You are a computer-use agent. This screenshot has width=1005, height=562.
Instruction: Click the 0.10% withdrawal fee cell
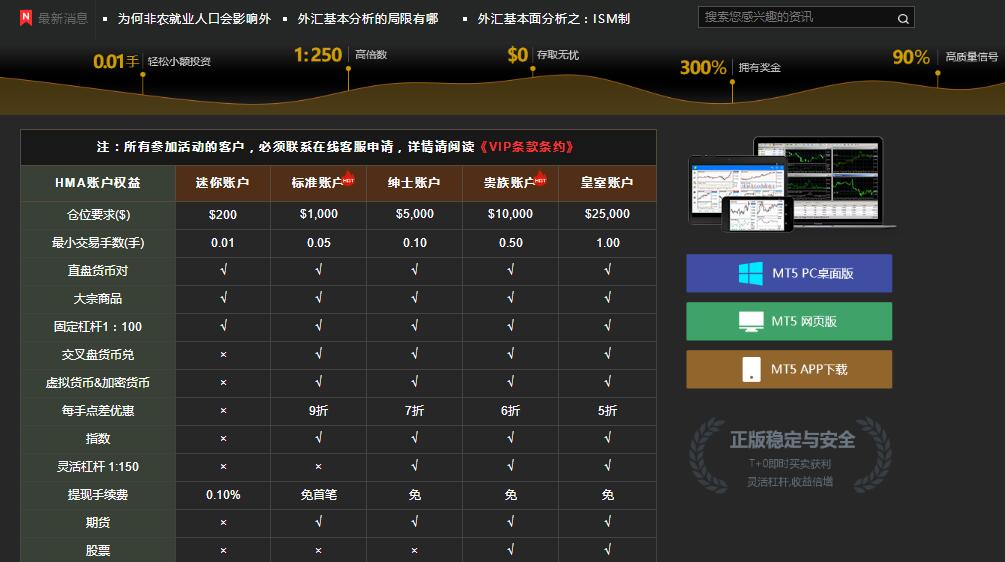(223, 495)
